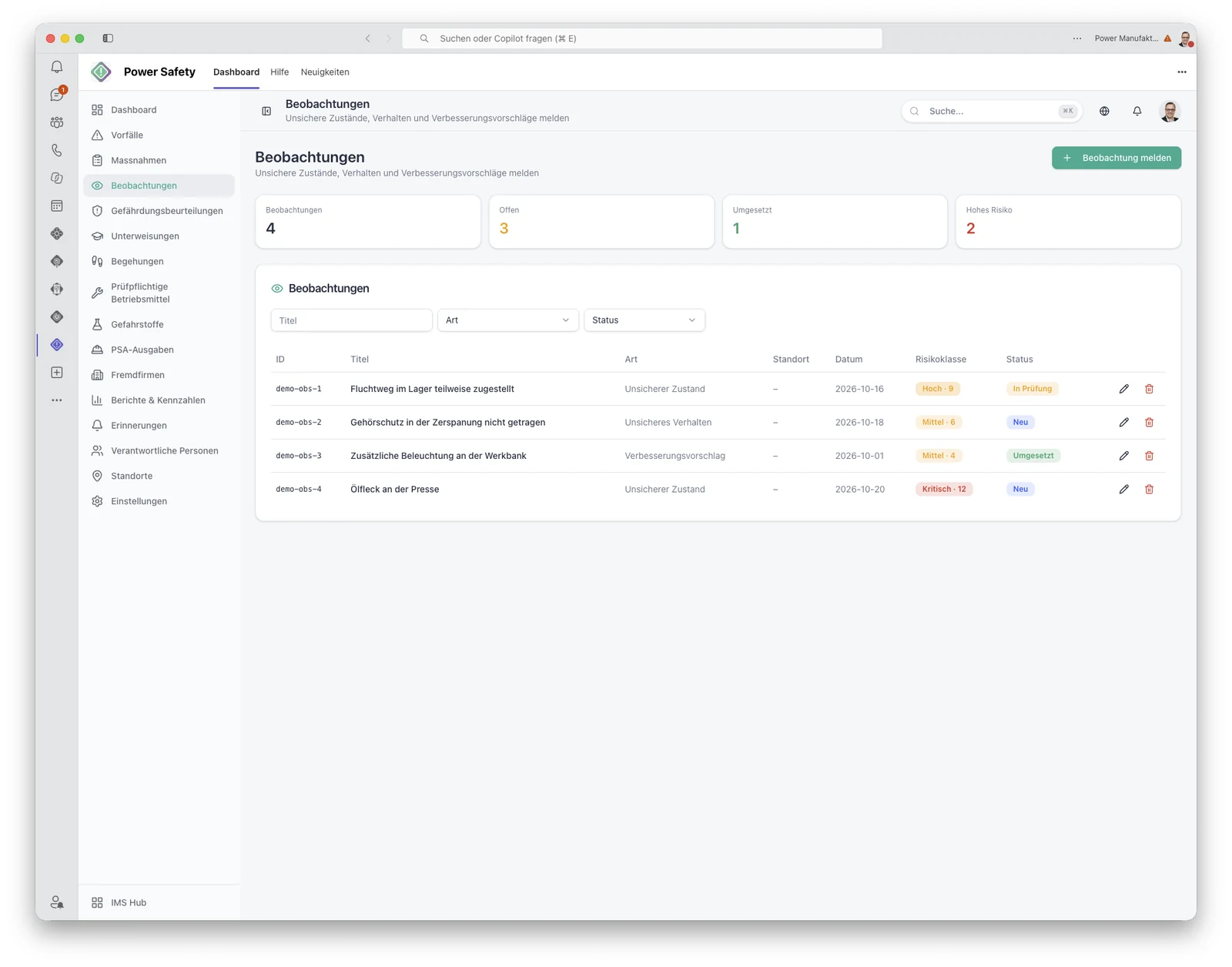The height and width of the screenshot is (967, 1232).
Task: Delete the Ölfleck an der Presse entry
Action: [x=1149, y=489]
